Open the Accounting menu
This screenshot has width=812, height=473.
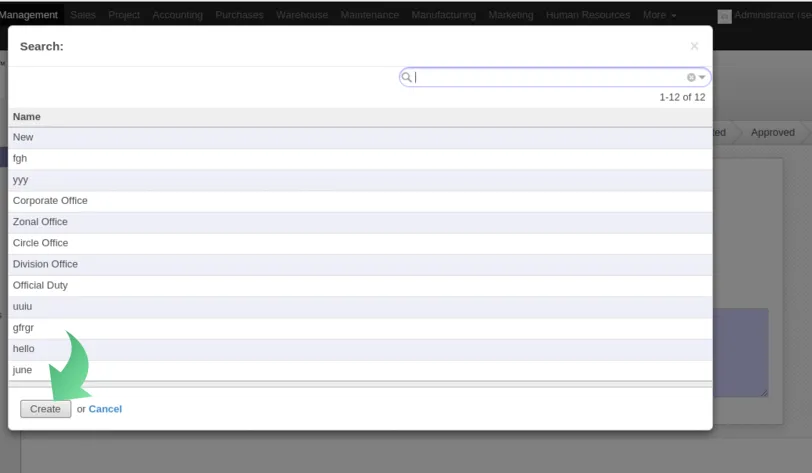point(177,15)
